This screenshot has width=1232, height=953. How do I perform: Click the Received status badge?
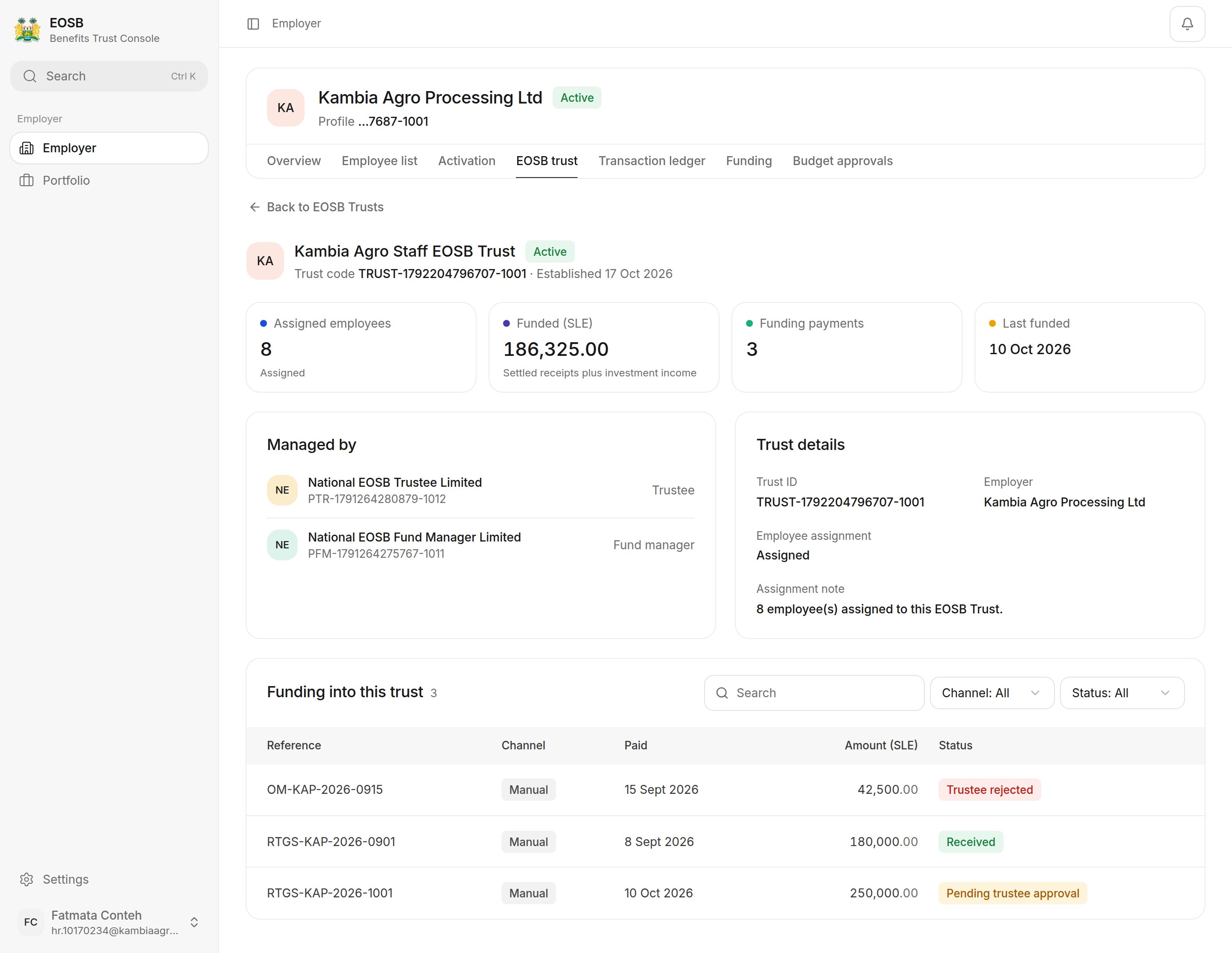point(970,842)
